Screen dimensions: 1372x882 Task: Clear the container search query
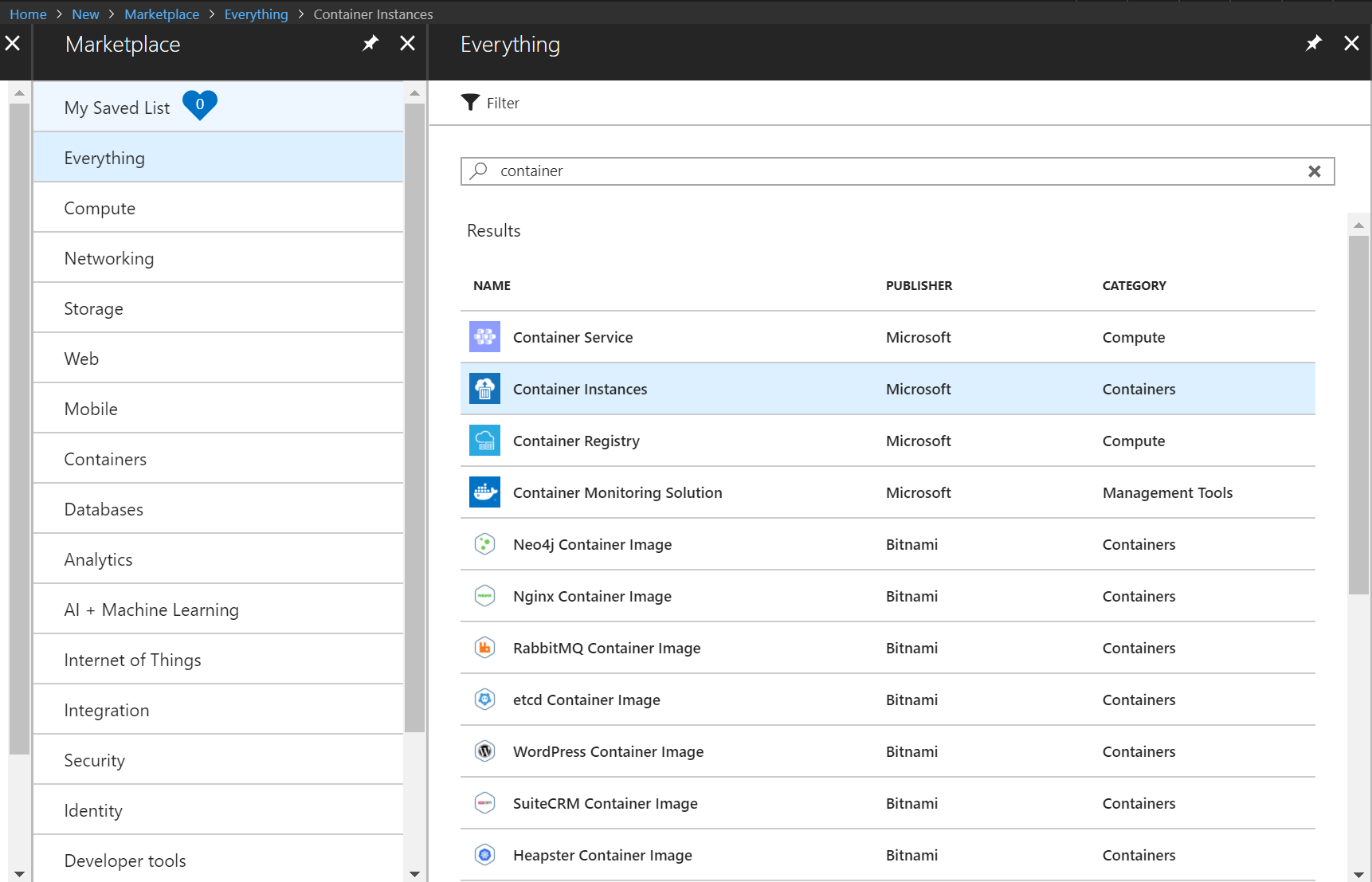coord(1315,171)
